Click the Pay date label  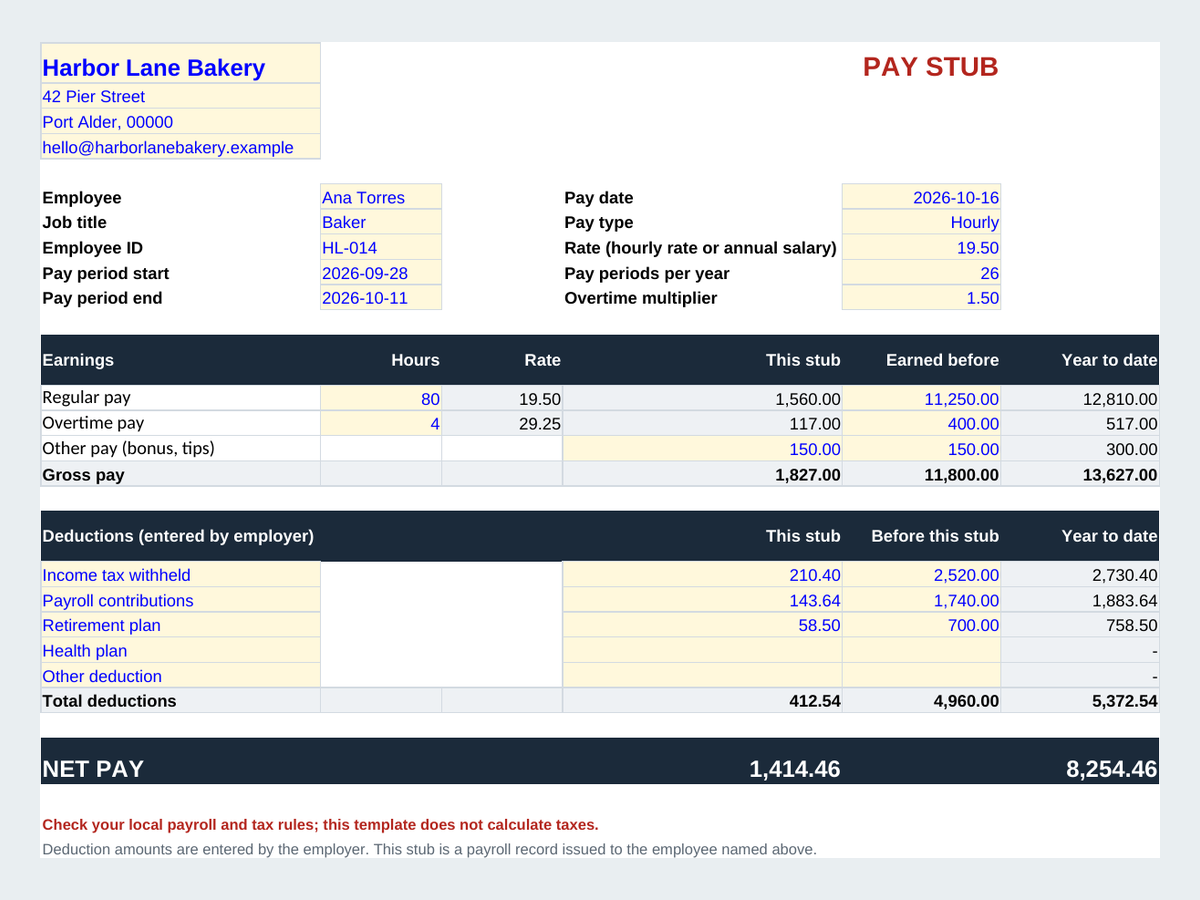[x=599, y=198]
